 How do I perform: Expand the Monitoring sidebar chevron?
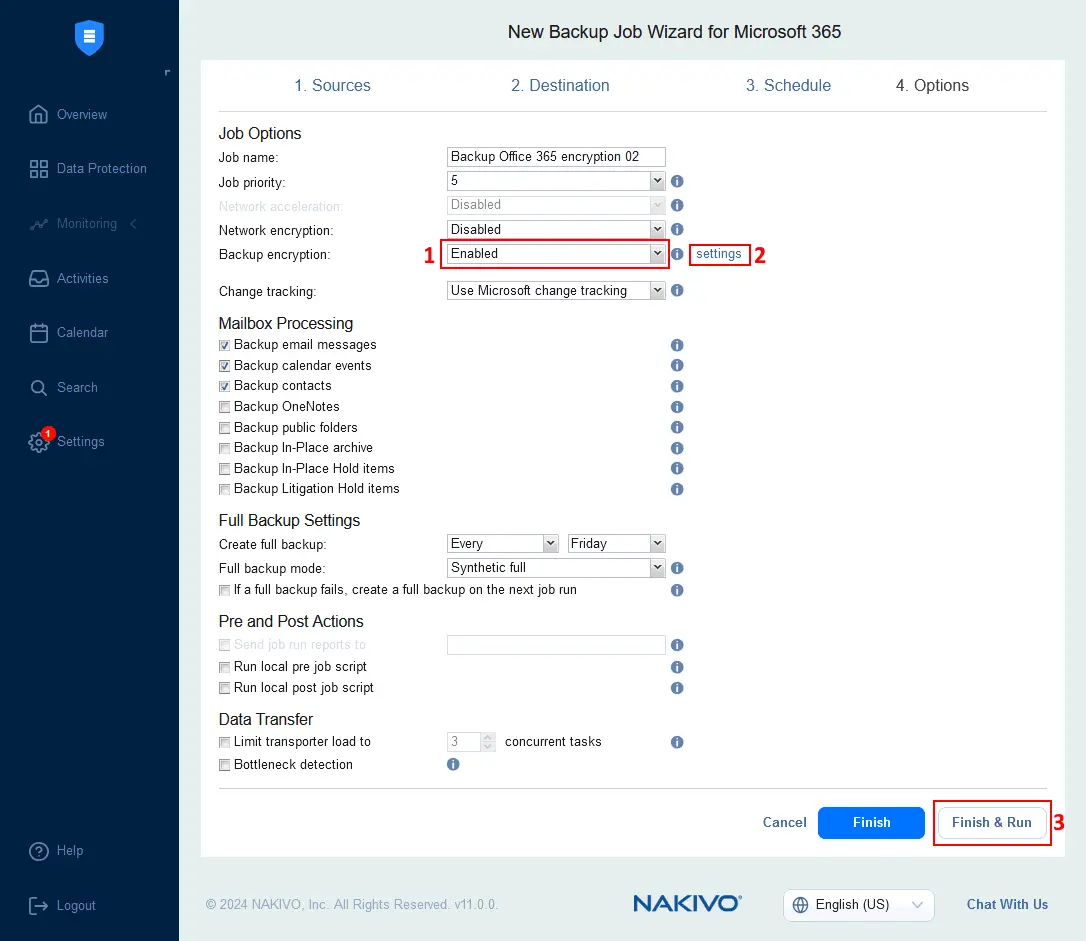tap(134, 224)
